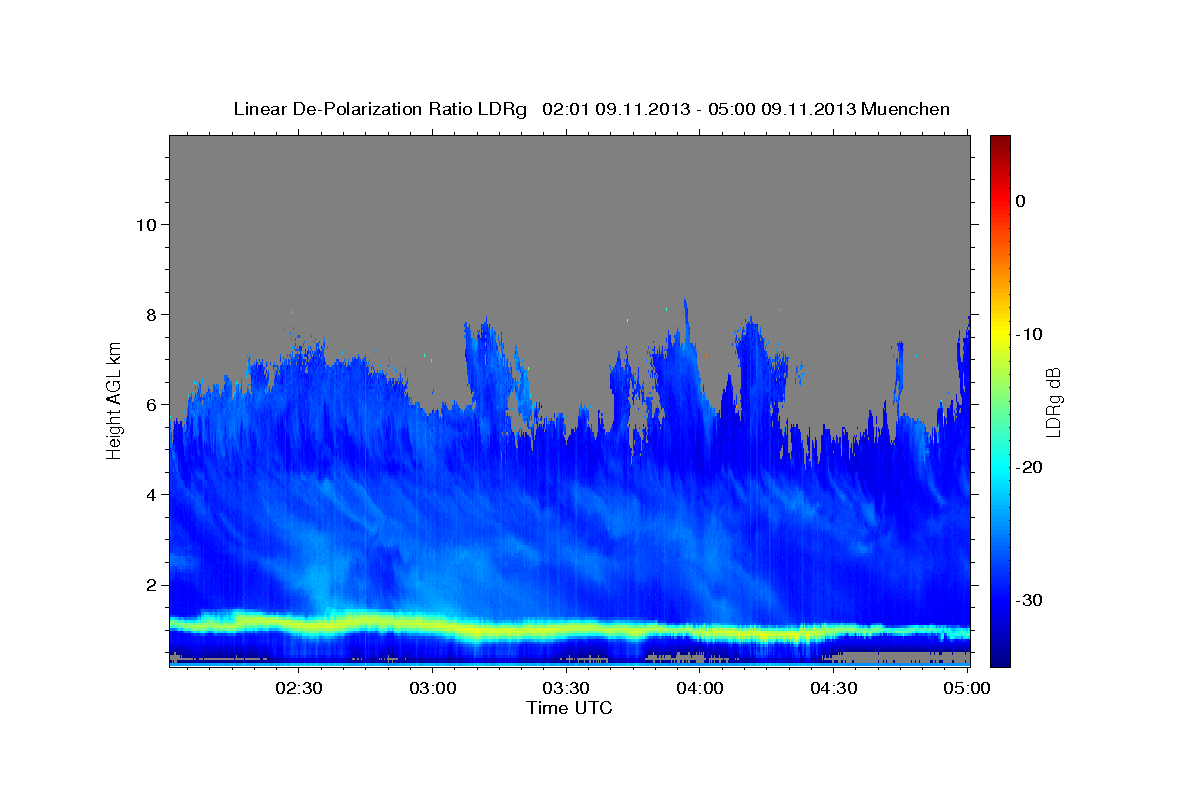Screen dimensions: 1200x800
Task: Click the height tick label 6
Action: 149,404
